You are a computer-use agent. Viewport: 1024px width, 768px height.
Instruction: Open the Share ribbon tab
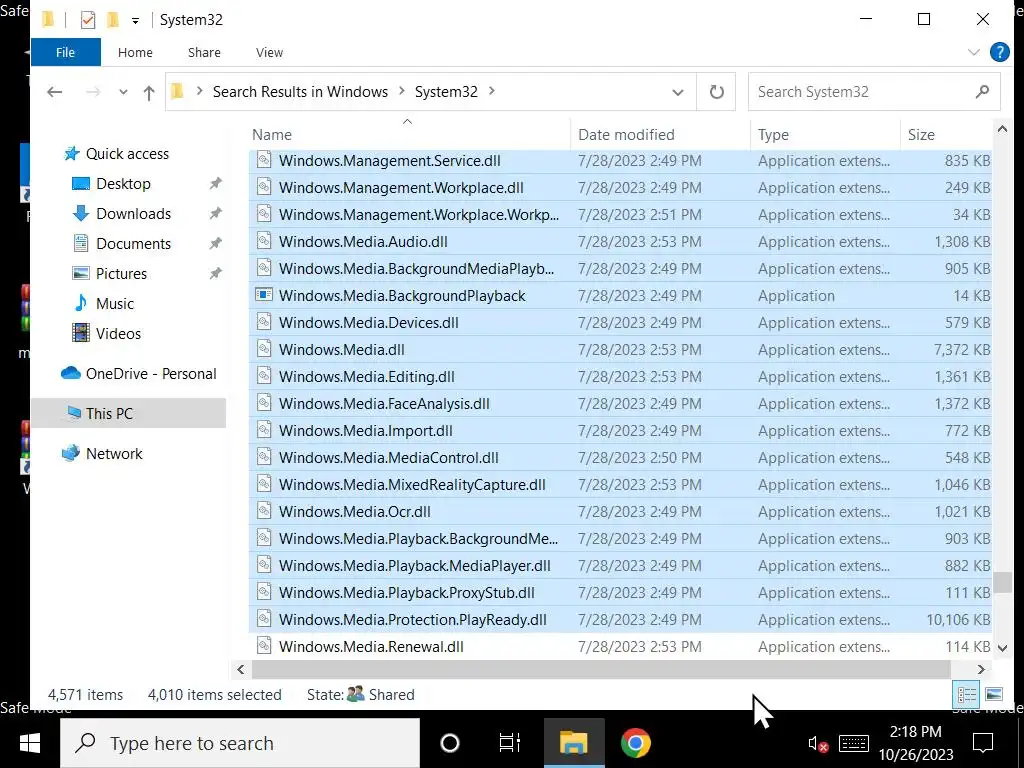tap(204, 52)
